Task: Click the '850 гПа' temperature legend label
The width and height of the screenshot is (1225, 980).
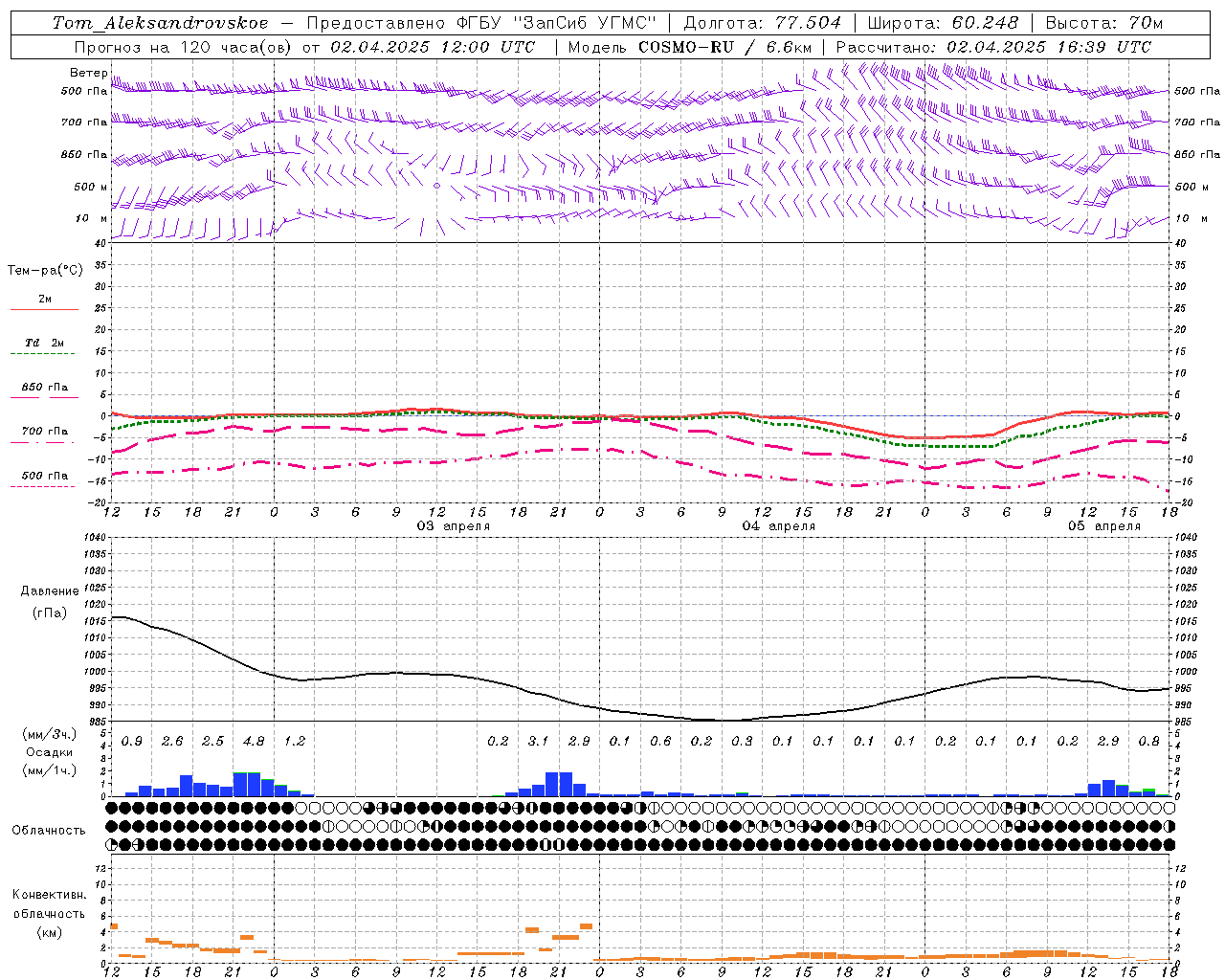Action: (x=45, y=388)
